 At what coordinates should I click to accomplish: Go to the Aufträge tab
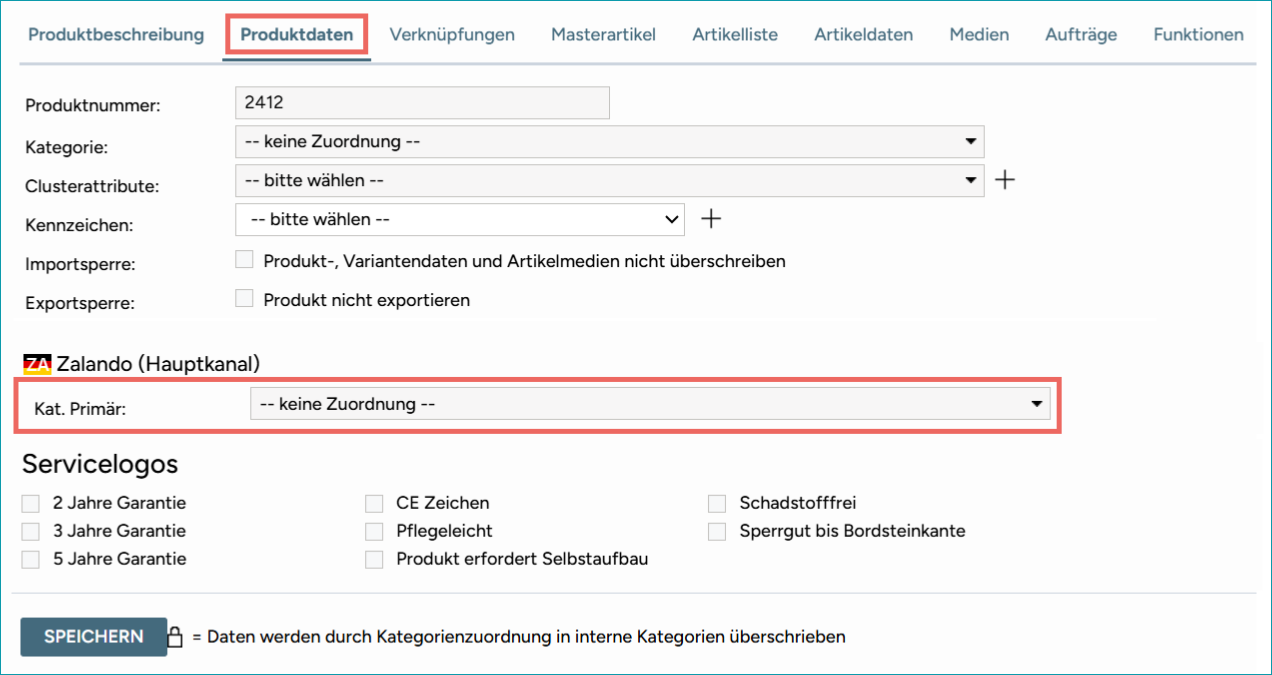pyautogui.click(x=1081, y=34)
